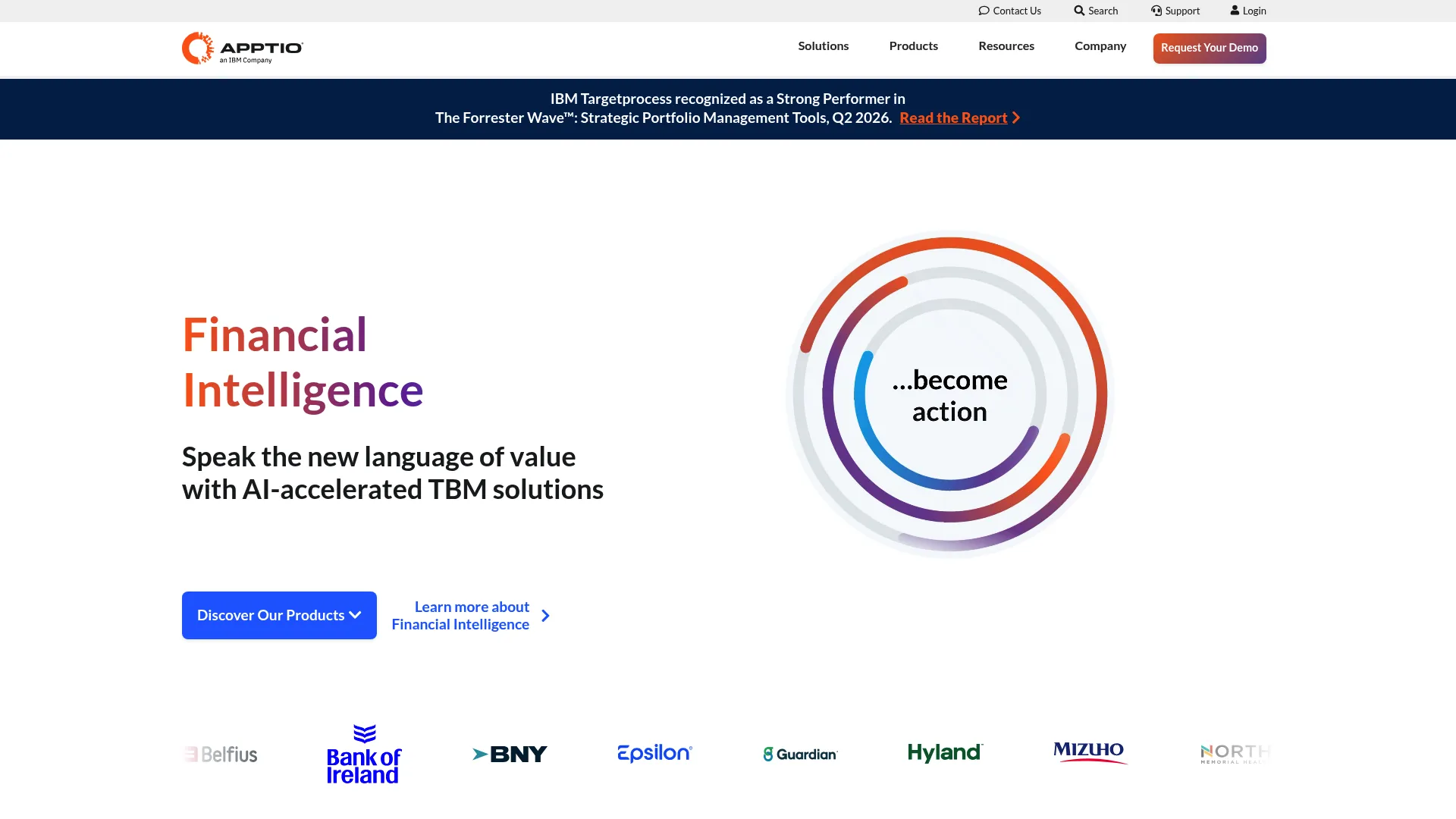The image size is (1456, 819).
Task: Open the Read the Report link
Action: coord(953,118)
